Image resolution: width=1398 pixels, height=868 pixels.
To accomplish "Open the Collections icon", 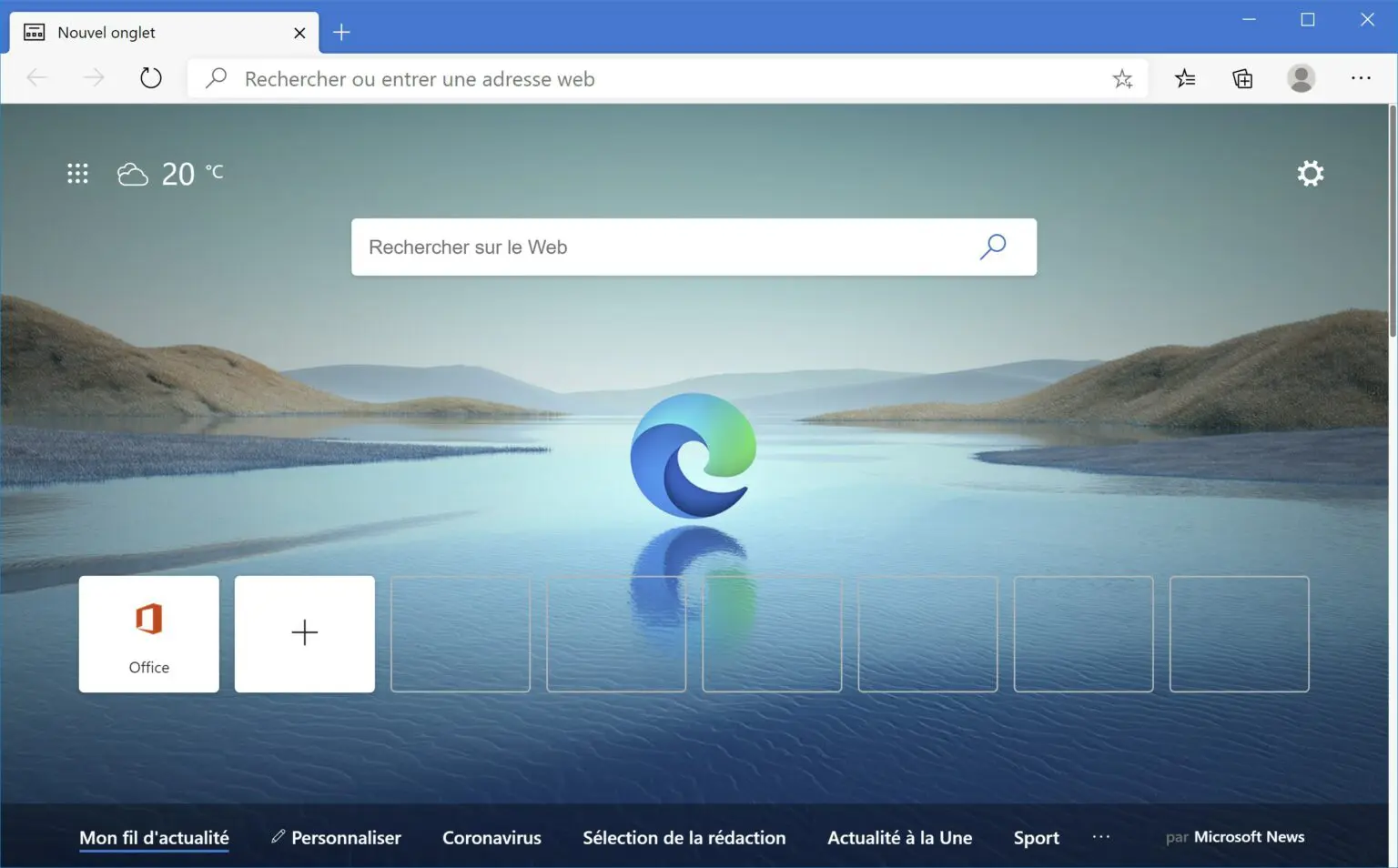I will click(1242, 79).
